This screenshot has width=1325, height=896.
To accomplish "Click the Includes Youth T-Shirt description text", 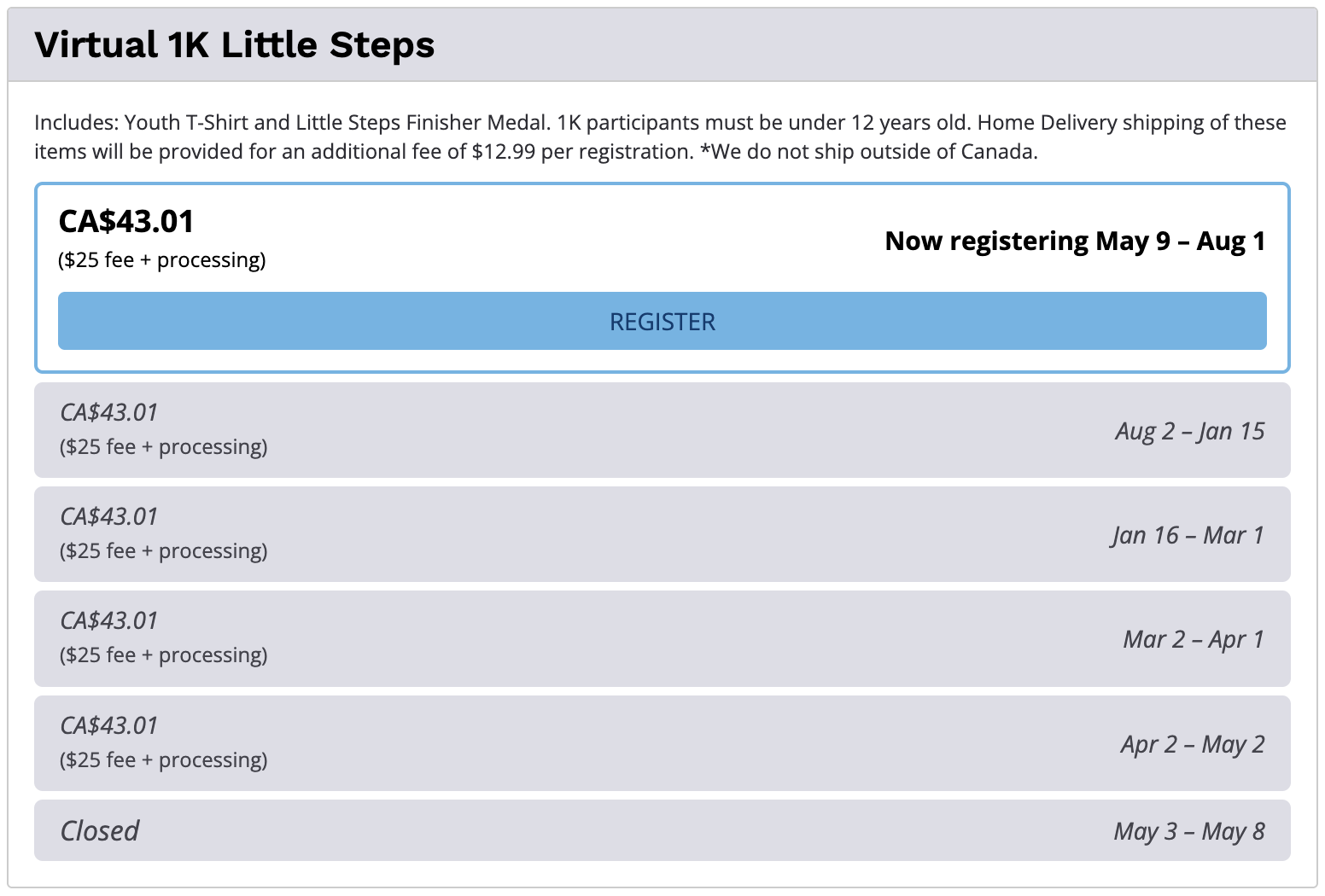I will tap(660, 137).
